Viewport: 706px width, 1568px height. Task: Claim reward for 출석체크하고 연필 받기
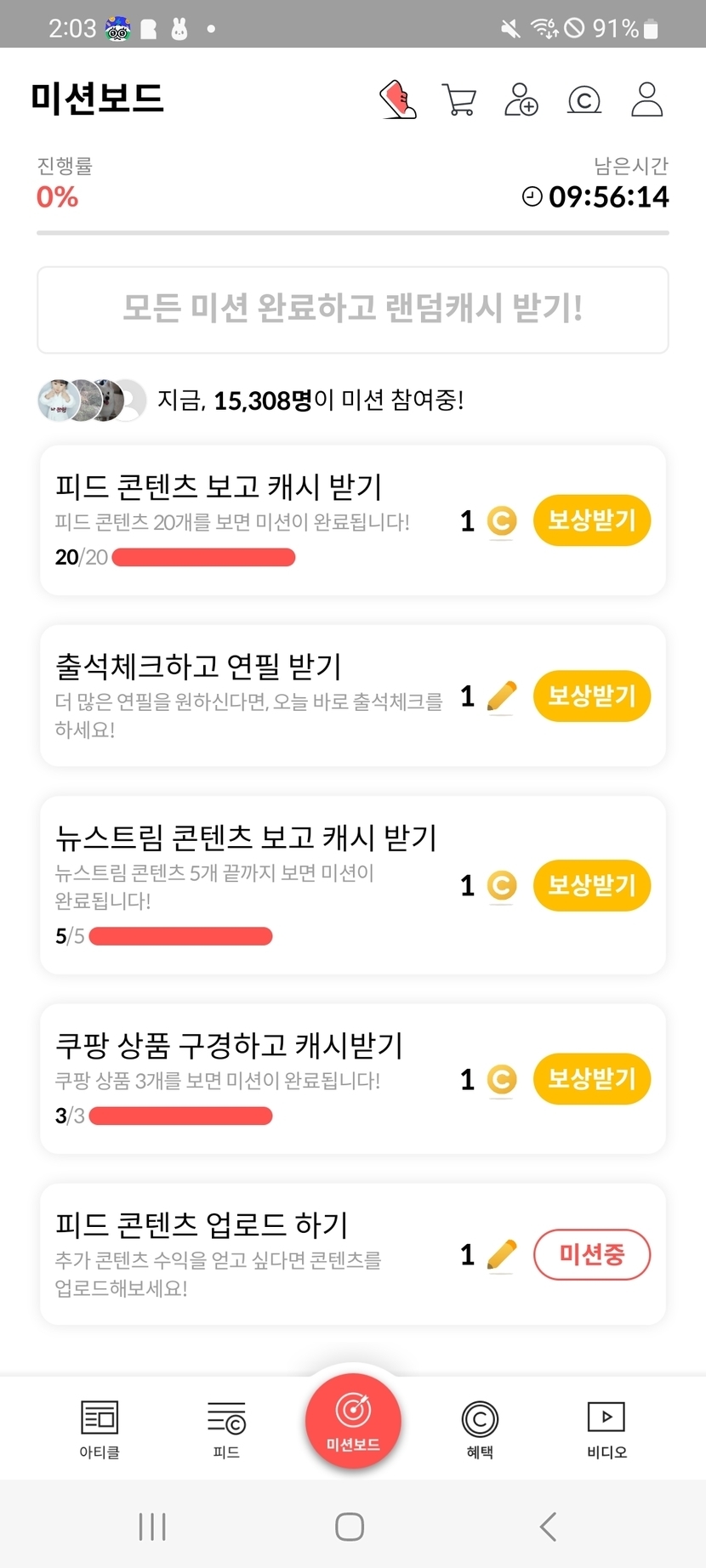click(x=591, y=696)
